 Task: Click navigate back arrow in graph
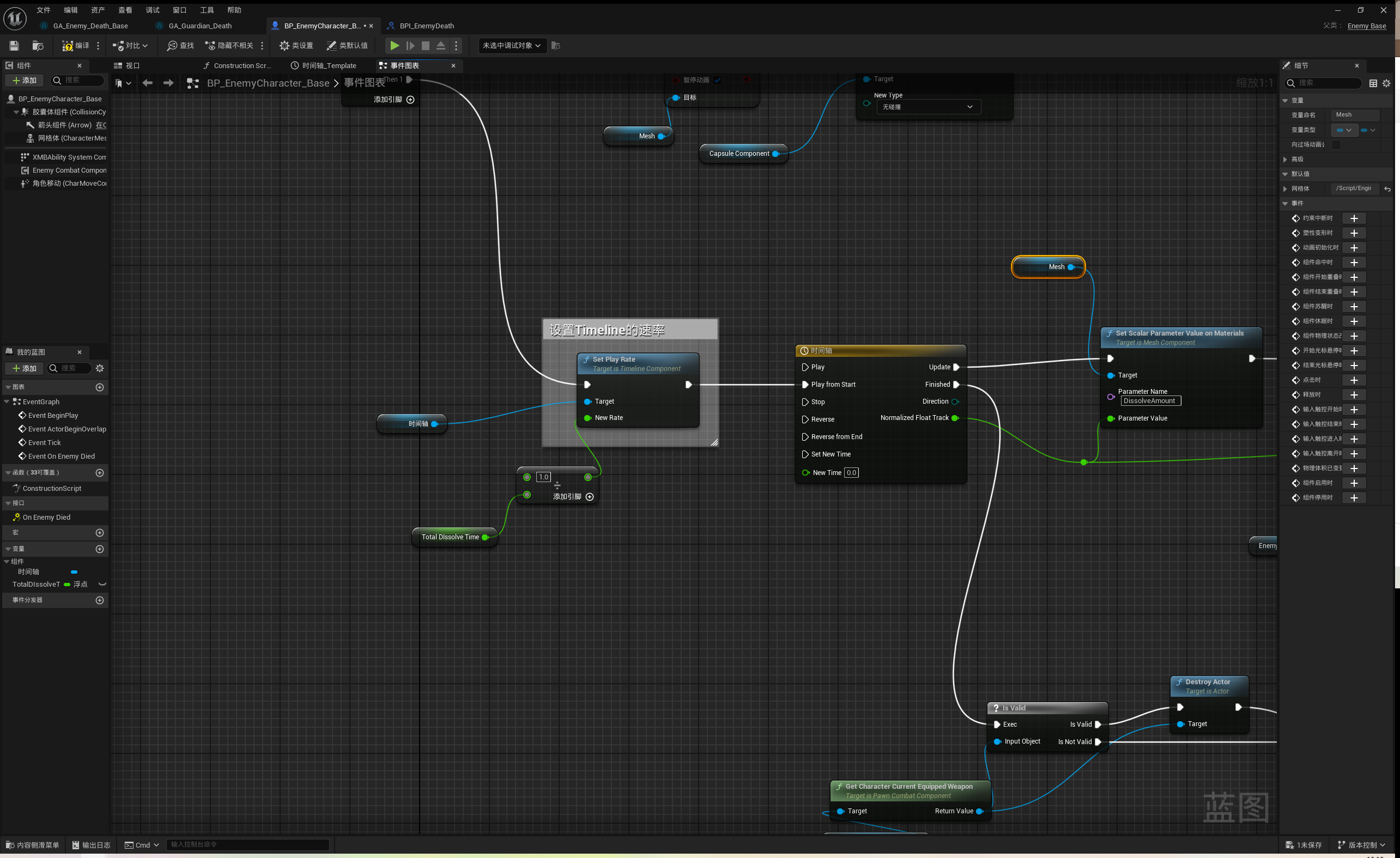coord(148,83)
